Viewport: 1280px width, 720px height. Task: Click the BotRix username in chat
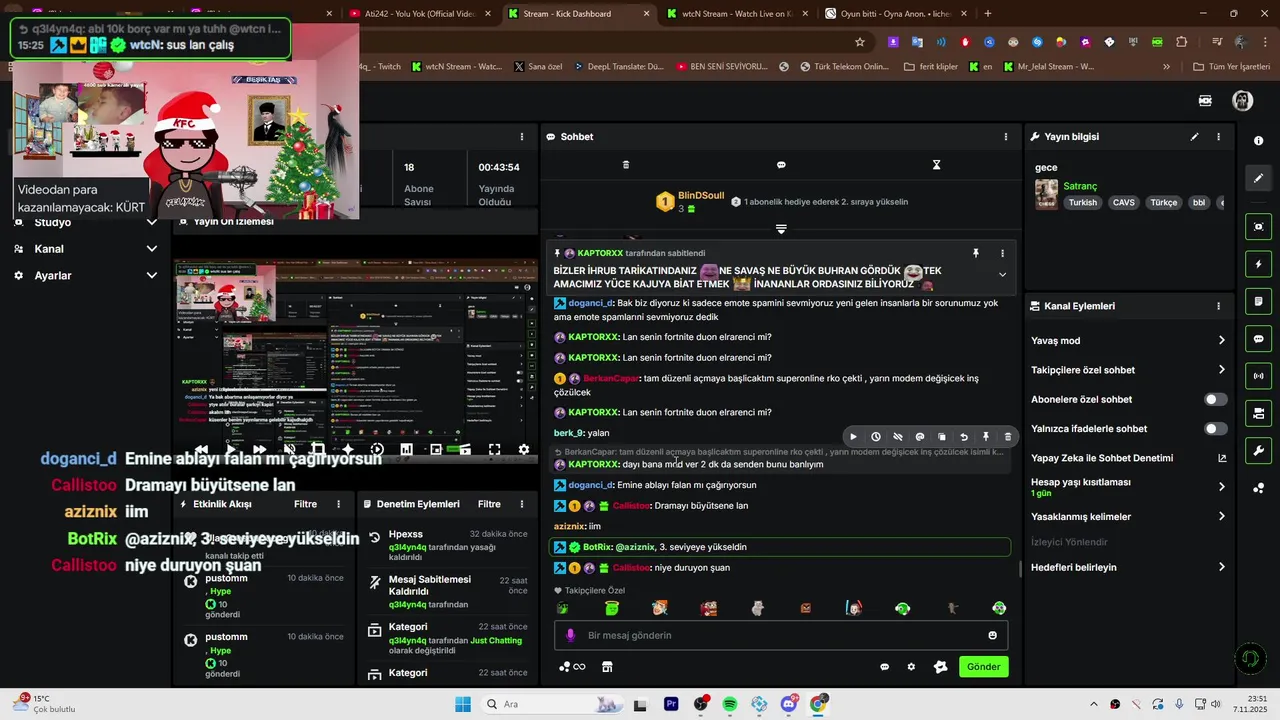point(597,547)
